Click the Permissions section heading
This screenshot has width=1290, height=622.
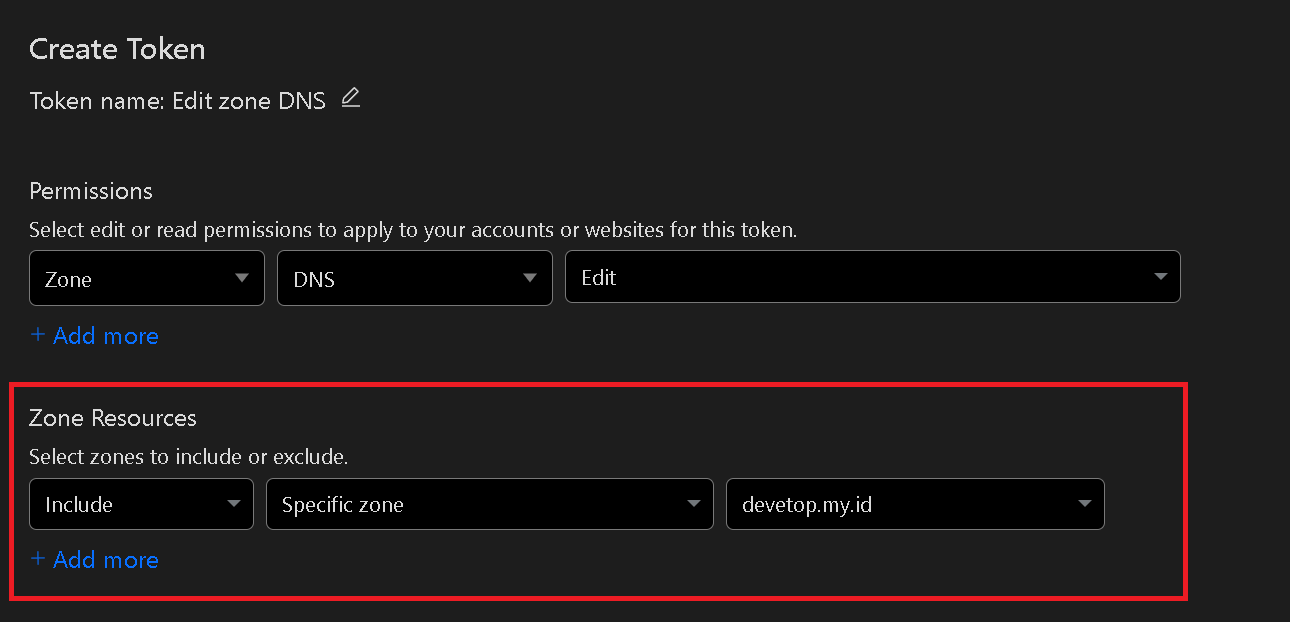click(91, 191)
